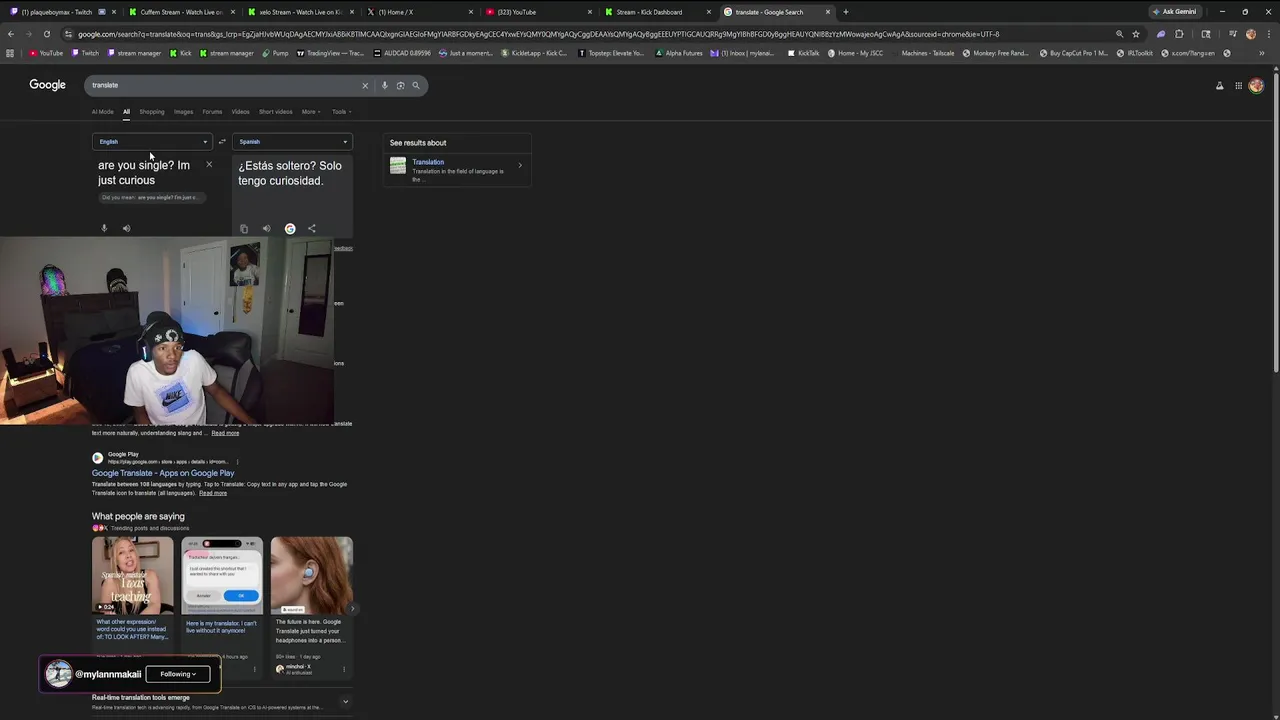Clear the English source text
Viewport: 1280px width, 720px height.
pyautogui.click(x=209, y=164)
